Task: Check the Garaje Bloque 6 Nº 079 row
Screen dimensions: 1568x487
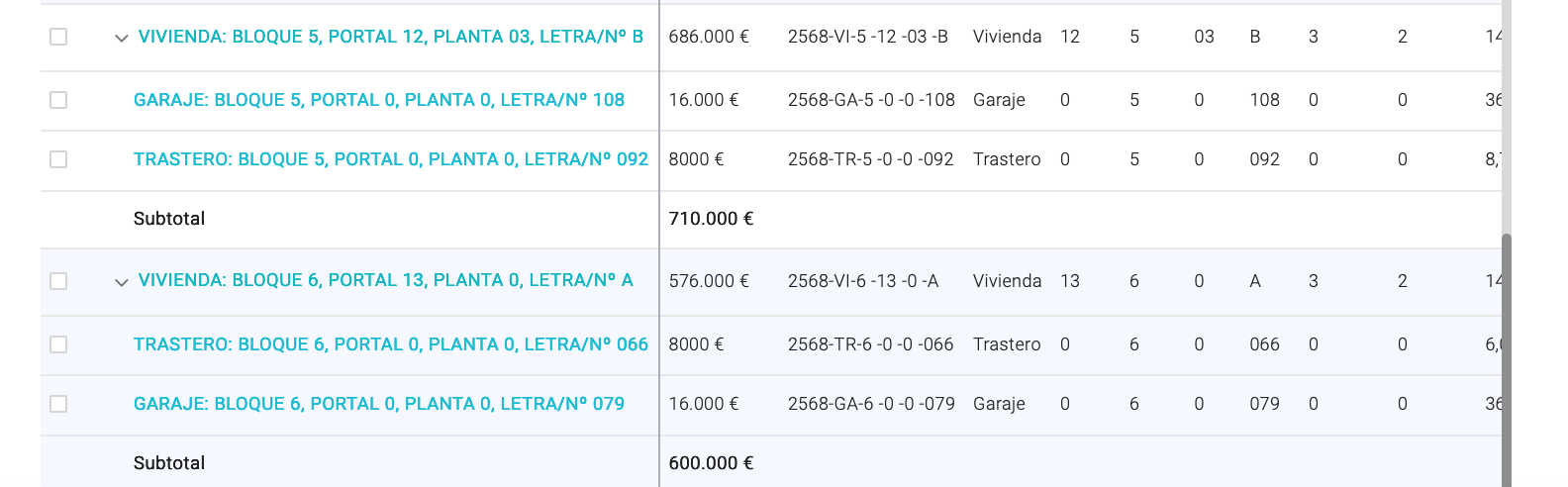Action: (x=58, y=404)
